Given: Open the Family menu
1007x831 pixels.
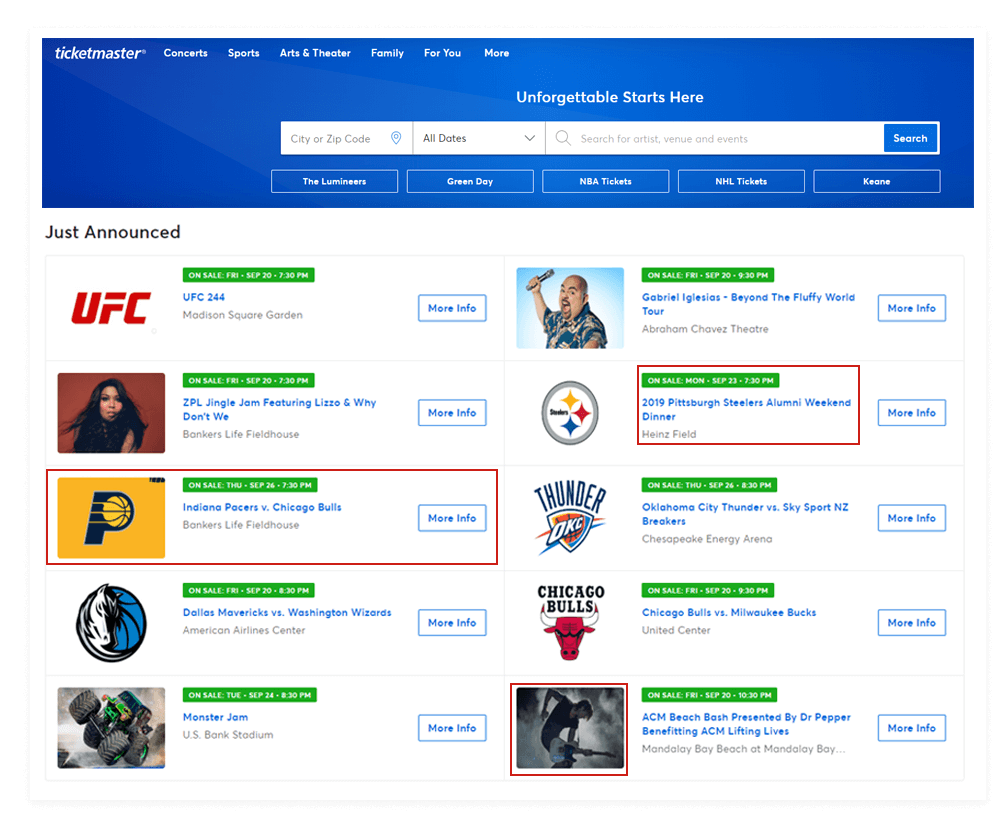Looking at the screenshot, I should (x=387, y=53).
